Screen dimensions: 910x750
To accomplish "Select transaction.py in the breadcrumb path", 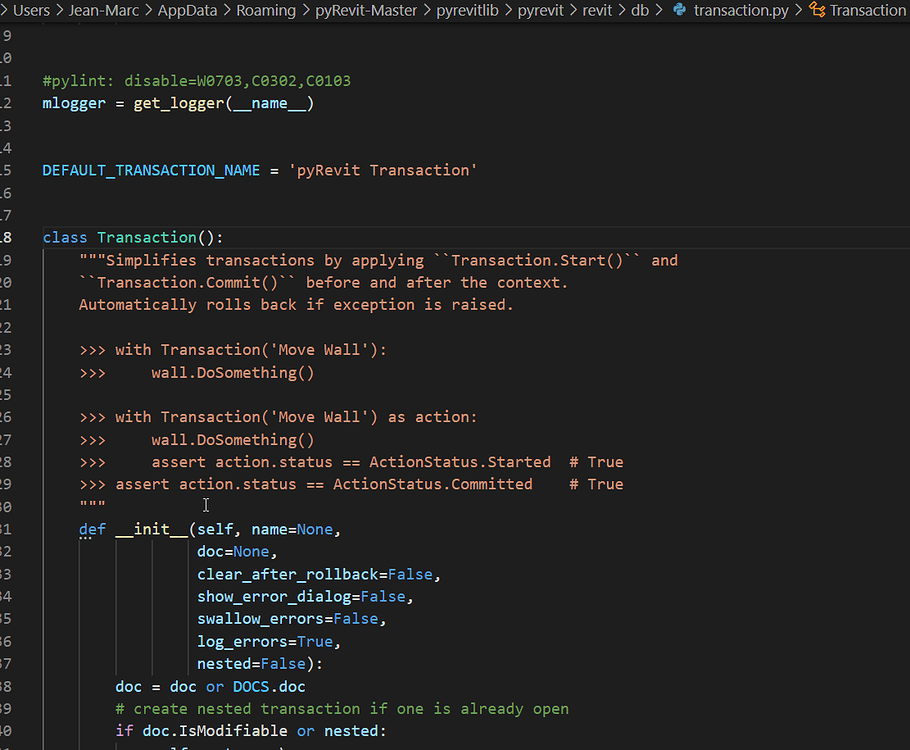I will [x=740, y=11].
